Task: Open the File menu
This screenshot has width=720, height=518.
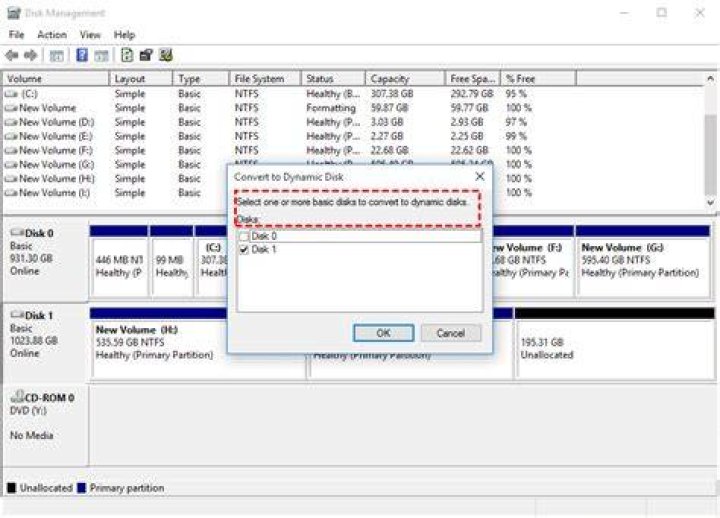Action: pos(17,35)
